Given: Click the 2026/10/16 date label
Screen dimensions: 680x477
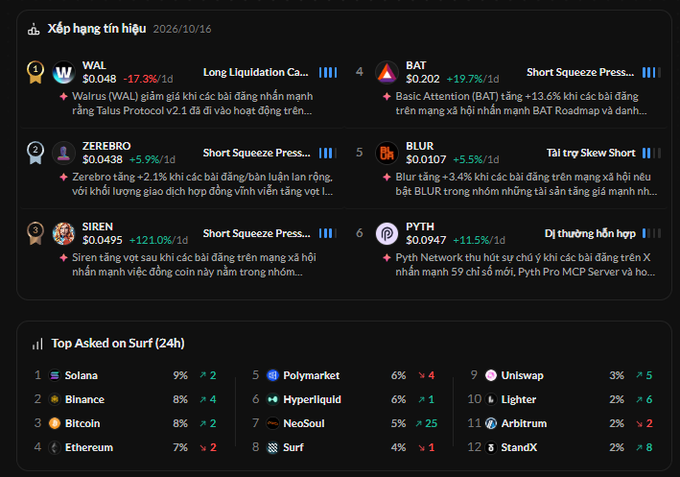Looking at the screenshot, I should [182, 29].
